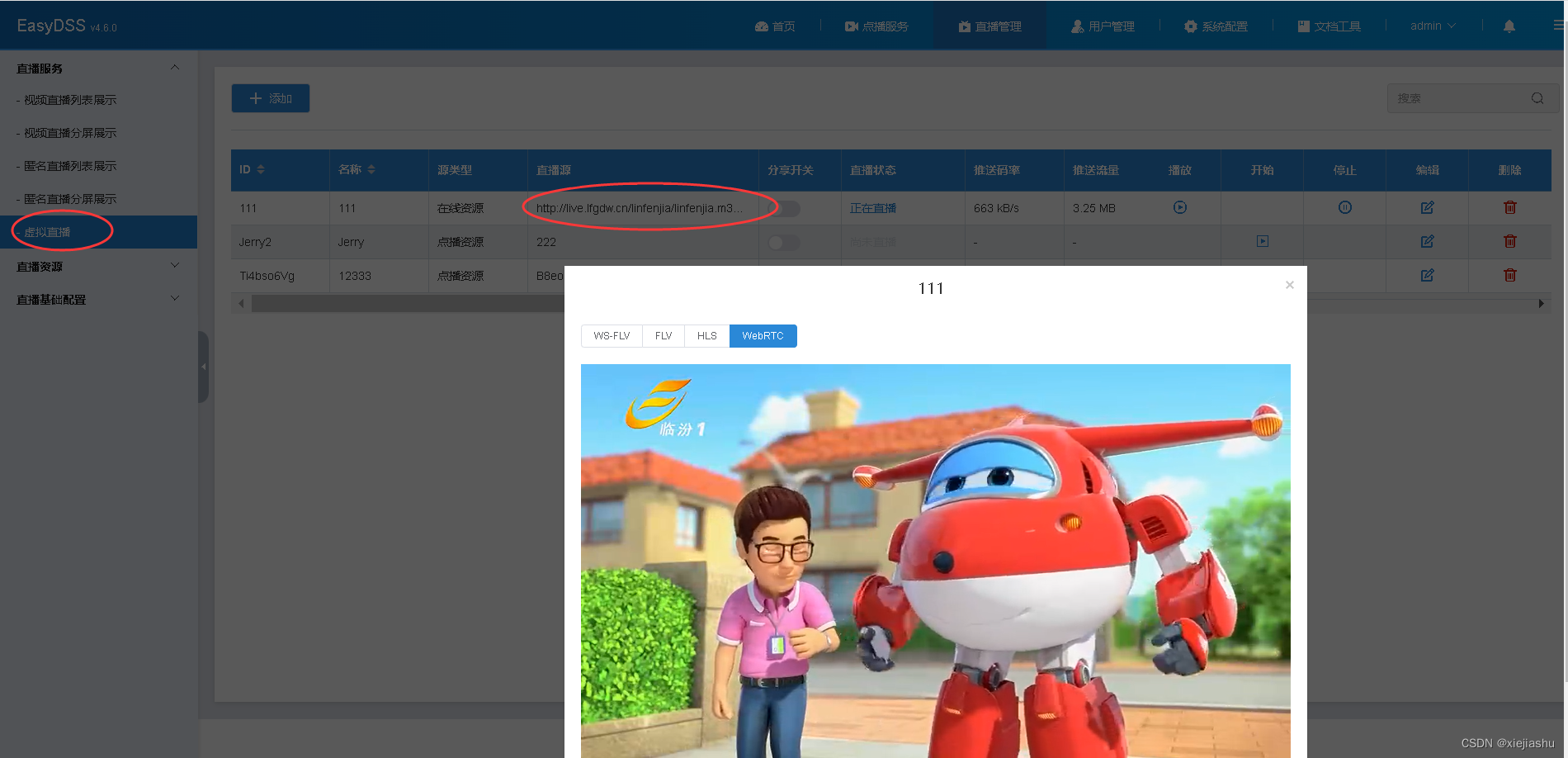Sort table by 名称 column arrows
The height and width of the screenshot is (758, 1568).
[371, 169]
